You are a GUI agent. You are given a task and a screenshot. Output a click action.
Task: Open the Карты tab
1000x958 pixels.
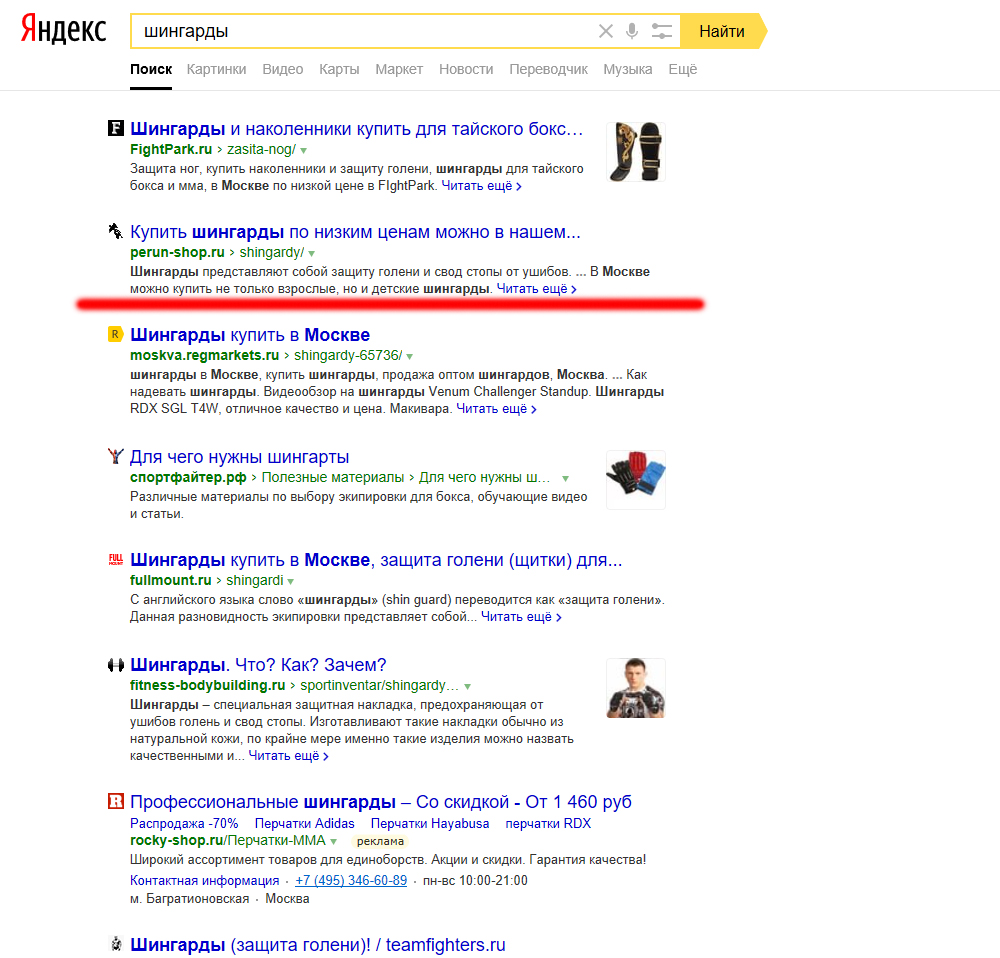pyautogui.click(x=339, y=69)
